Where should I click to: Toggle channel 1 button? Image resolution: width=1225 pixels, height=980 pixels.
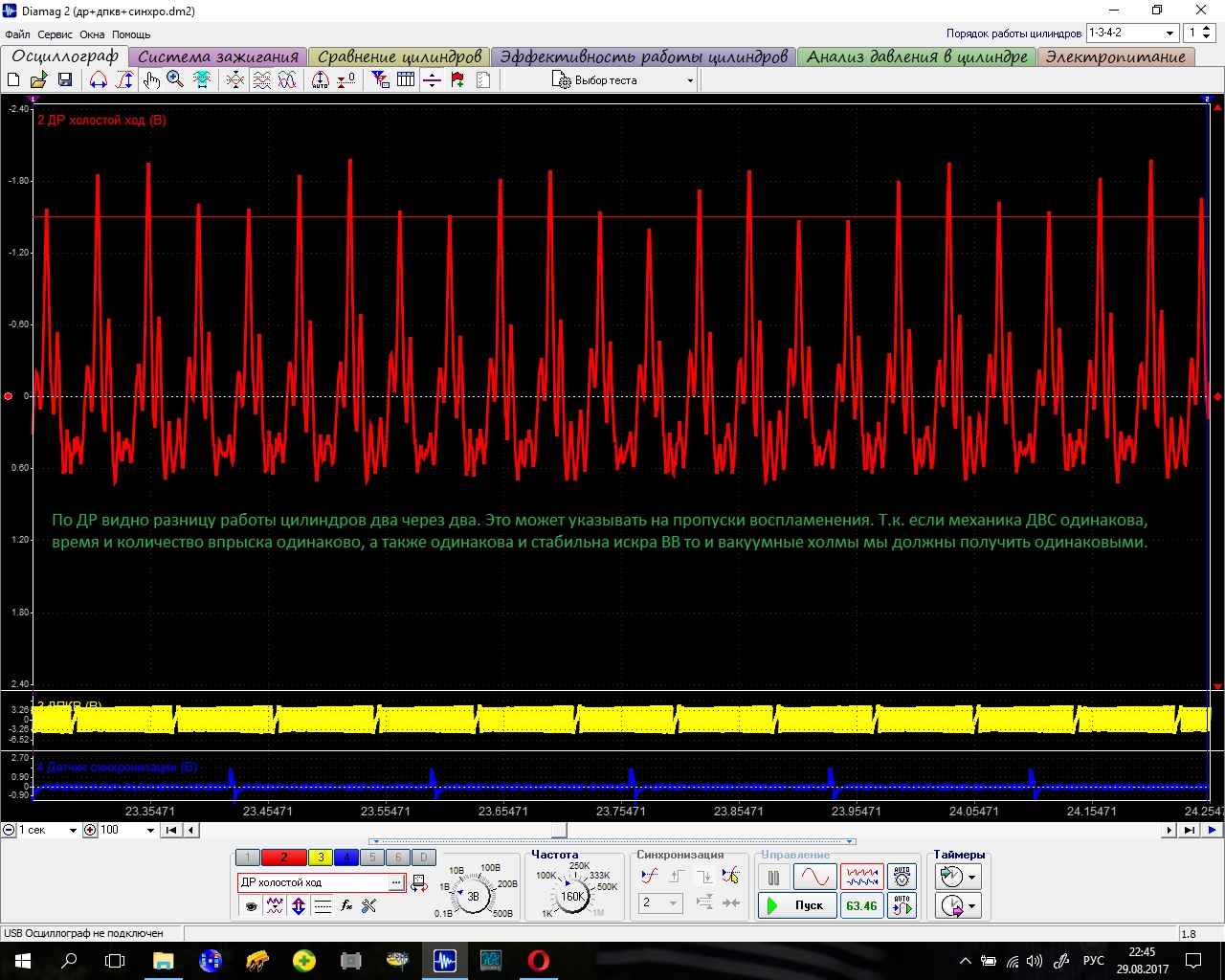(x=247, y=857)
